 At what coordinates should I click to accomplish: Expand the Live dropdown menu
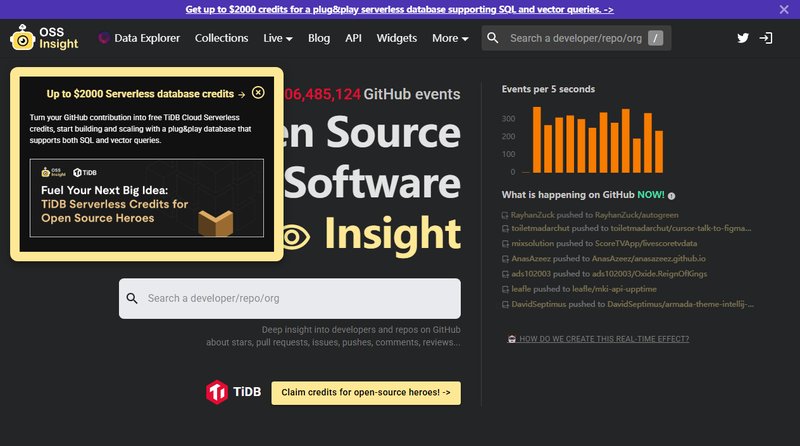tap(278, 38)
